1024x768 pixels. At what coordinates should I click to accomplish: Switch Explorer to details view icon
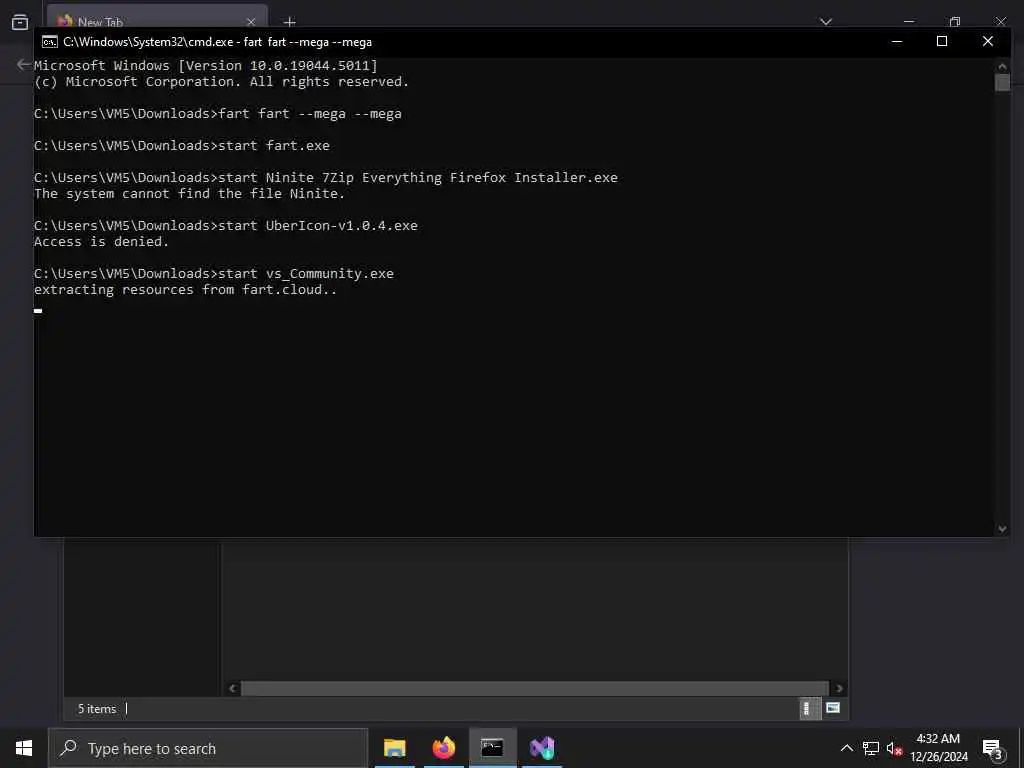click(810, 709)
